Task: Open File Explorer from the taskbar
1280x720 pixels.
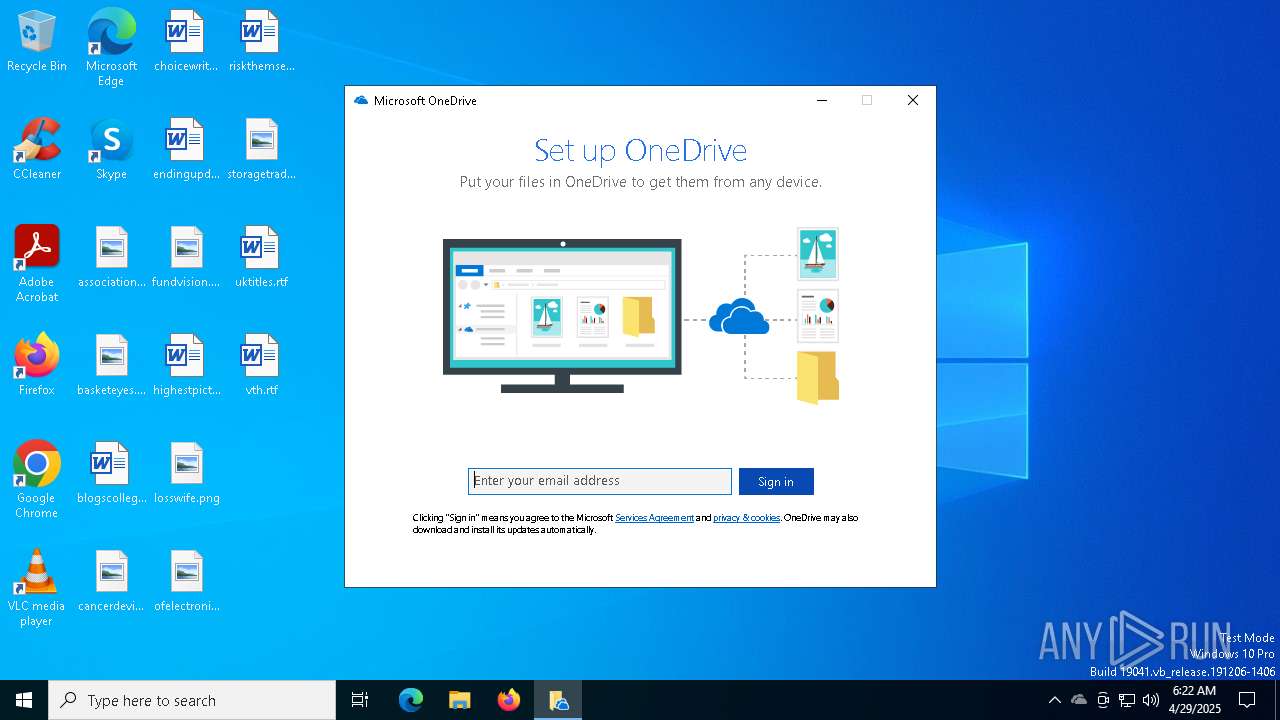Action: click(x=460, y=700)
